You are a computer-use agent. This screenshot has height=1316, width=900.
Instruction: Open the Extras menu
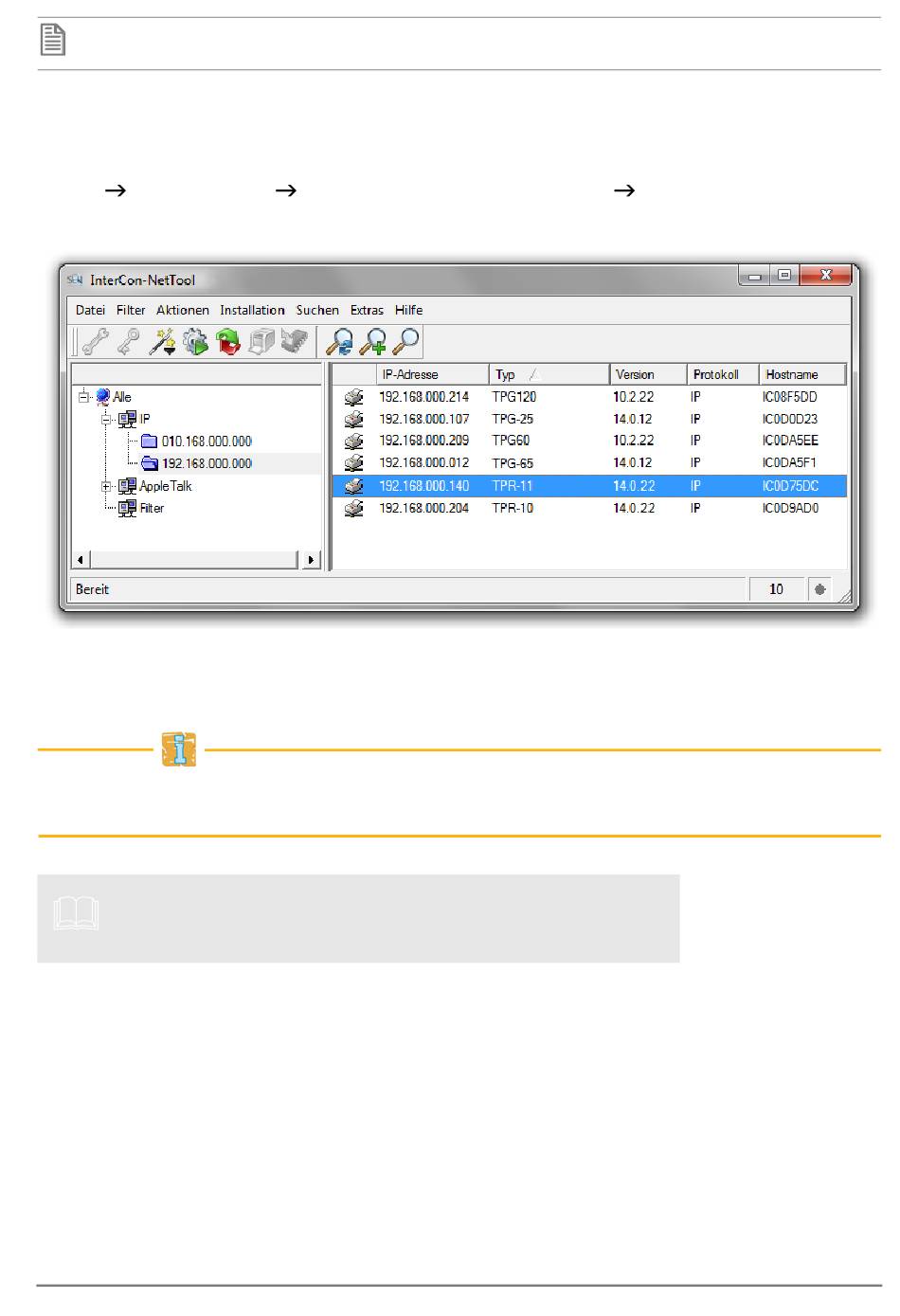[367, 310]
